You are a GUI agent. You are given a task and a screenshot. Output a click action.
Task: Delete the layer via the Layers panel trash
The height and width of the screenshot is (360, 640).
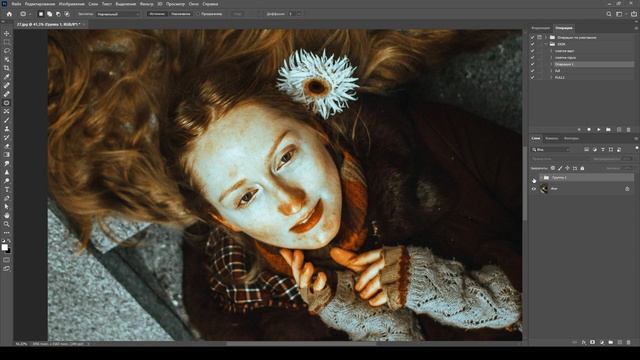[629, 342]
